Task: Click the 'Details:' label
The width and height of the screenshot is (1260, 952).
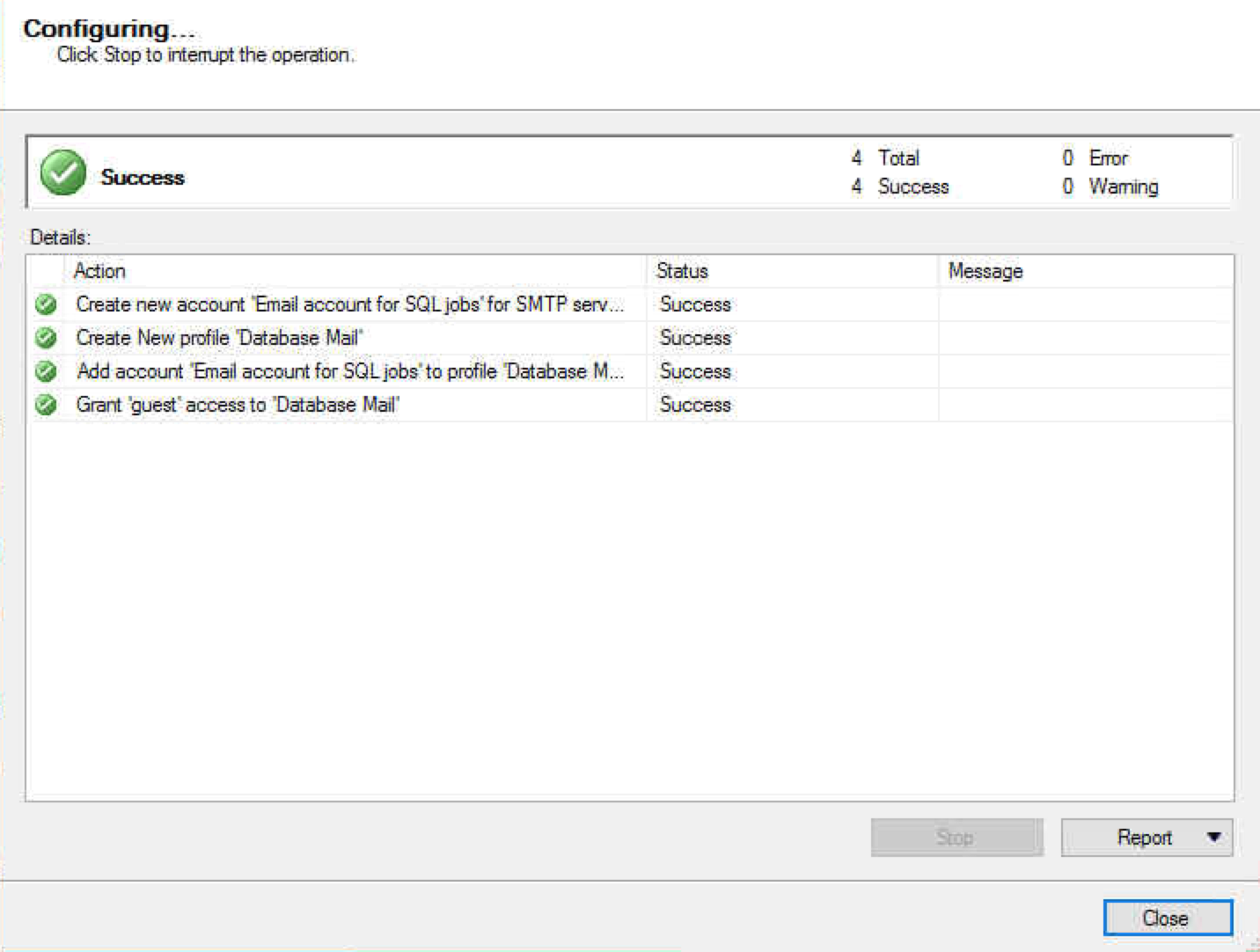Action: pos(60,238)
